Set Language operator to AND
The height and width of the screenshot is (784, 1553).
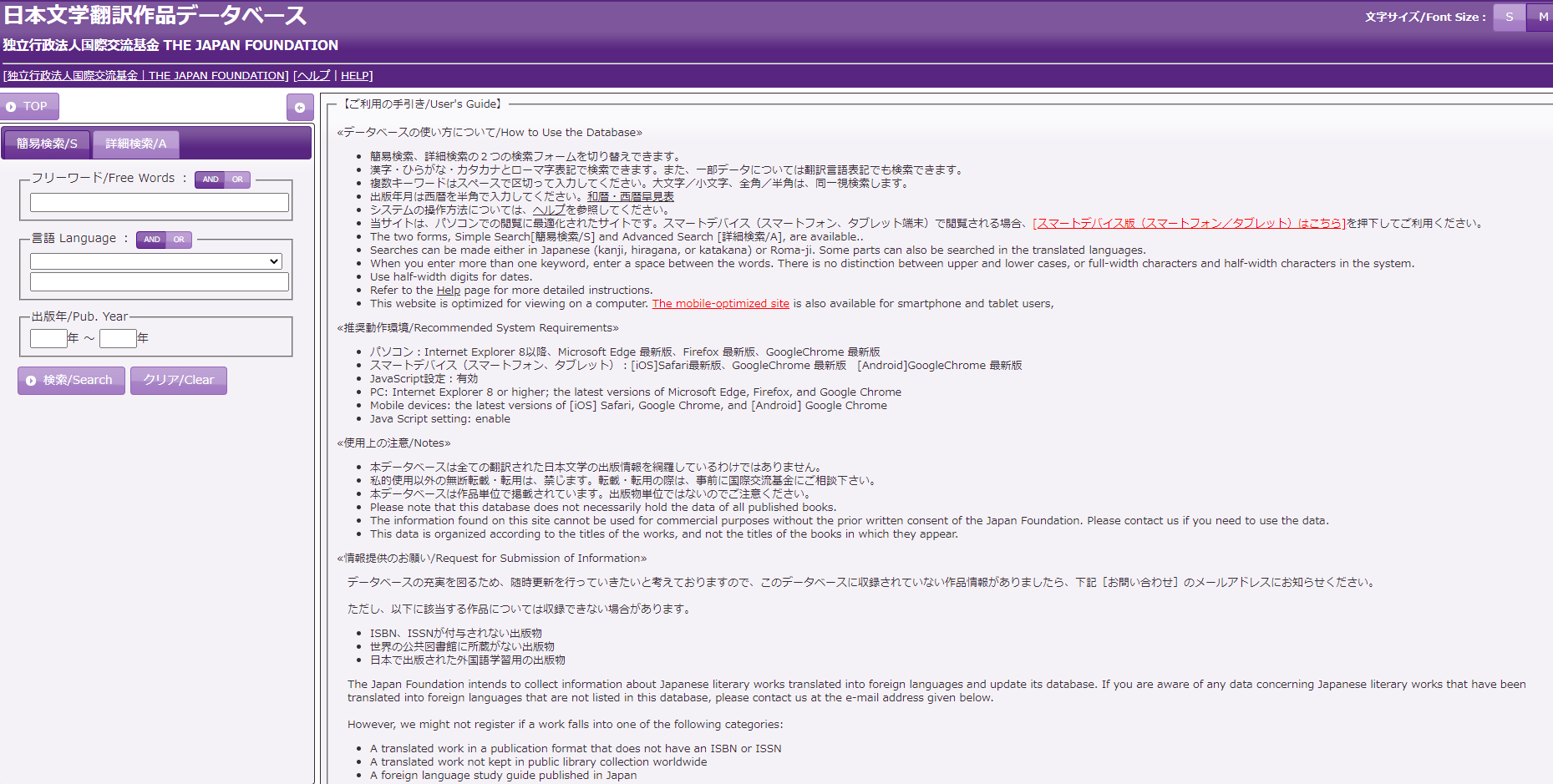tap(151, 240)
